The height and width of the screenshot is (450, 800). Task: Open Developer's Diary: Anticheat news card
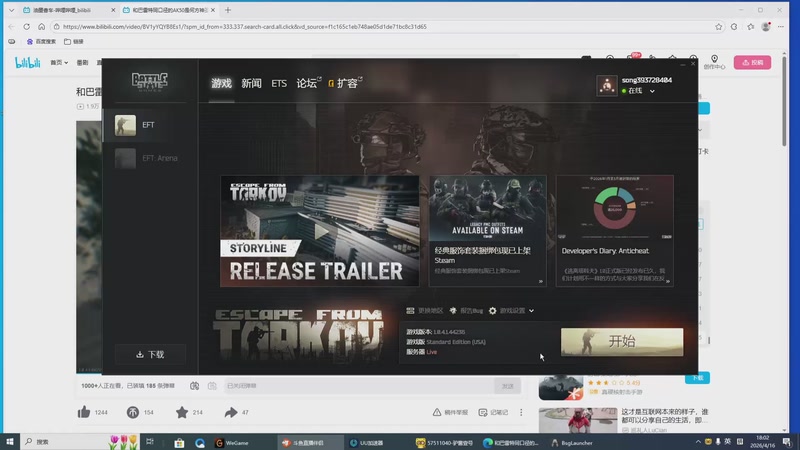[614, 231]
